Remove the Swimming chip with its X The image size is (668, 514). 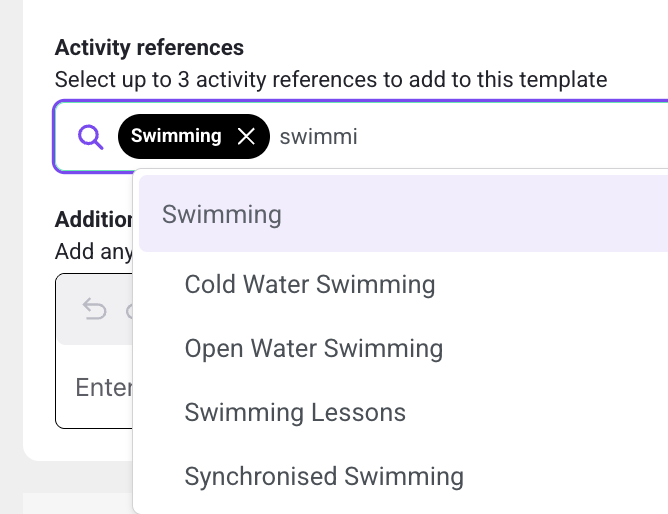click(x=246, y=137)
